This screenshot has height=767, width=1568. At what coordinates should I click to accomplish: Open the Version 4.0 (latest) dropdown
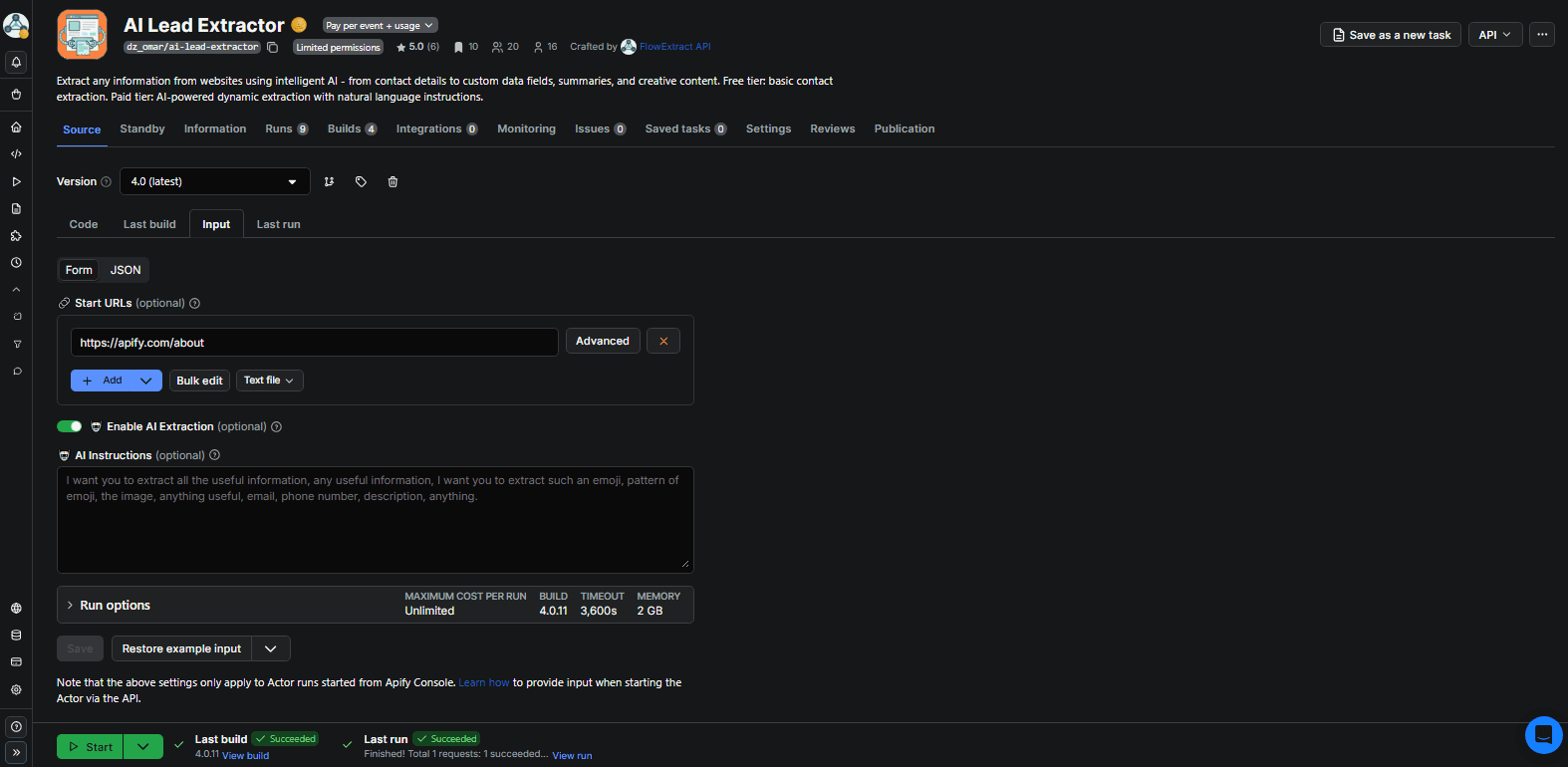click(215, 181)
